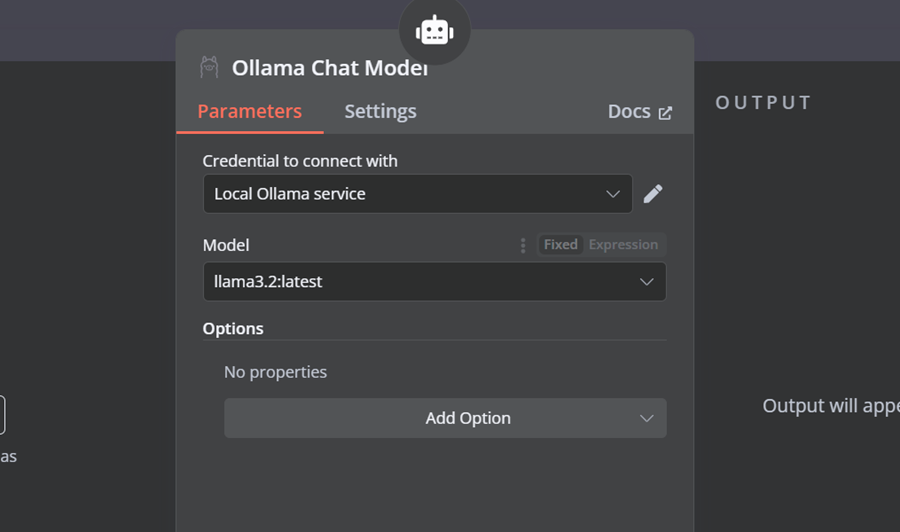
Task: Click the robot icon above the node panel
Action: tap(435, 30)
